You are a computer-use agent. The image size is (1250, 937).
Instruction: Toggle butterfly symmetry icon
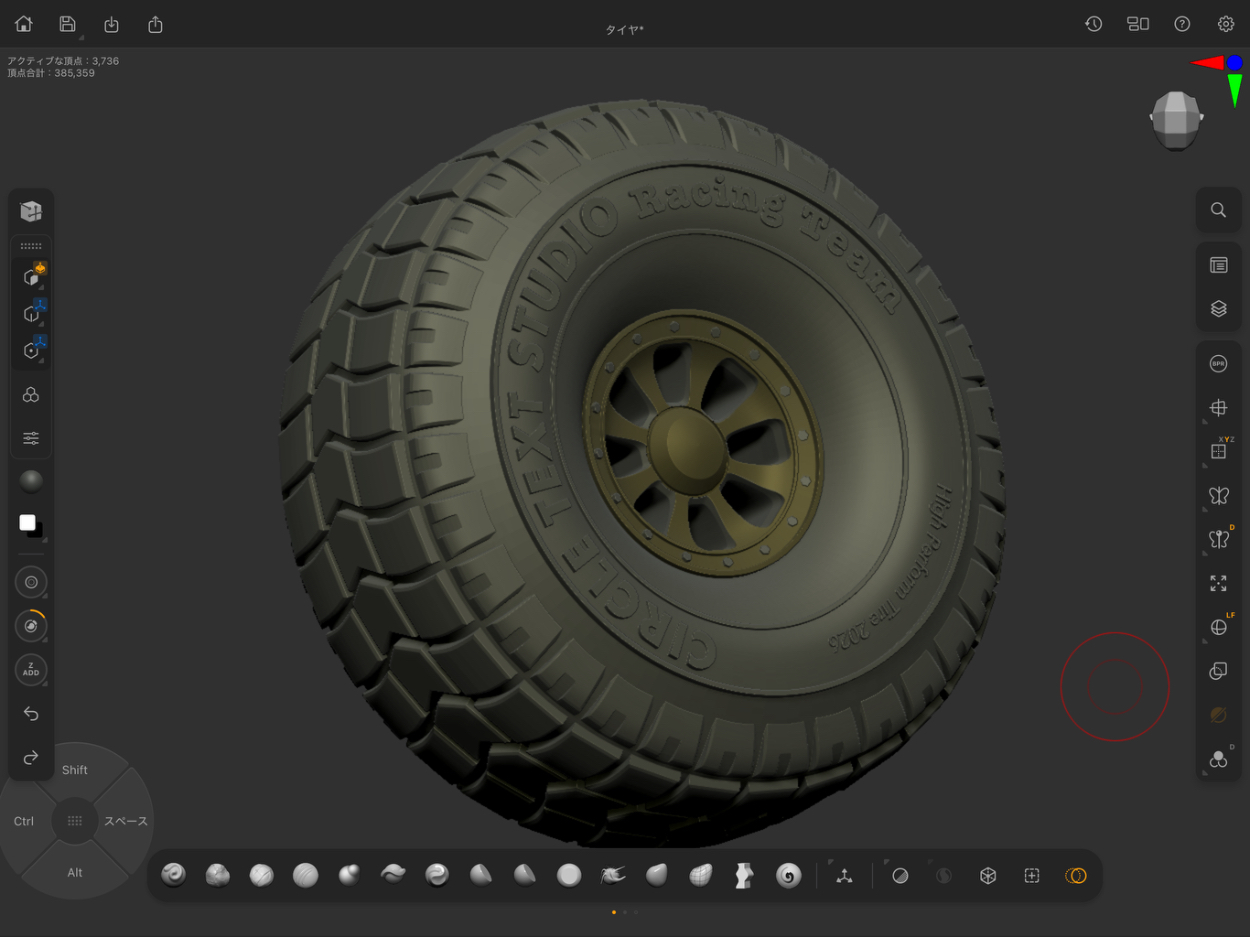(1218, 495)
